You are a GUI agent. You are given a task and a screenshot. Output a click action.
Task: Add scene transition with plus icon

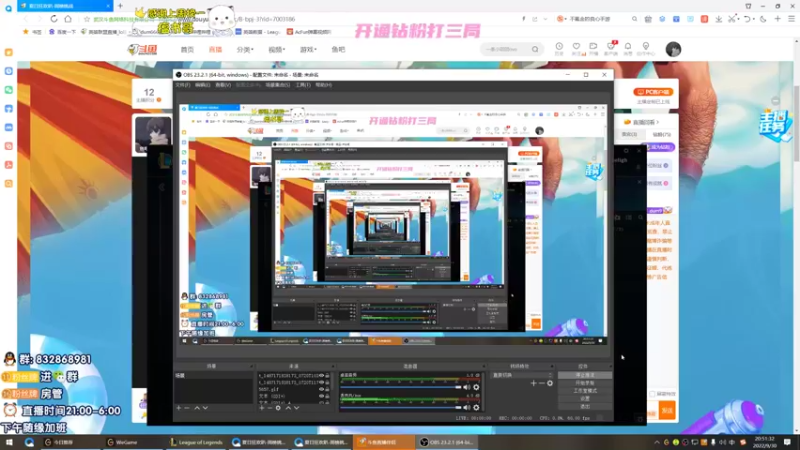point(533,383)
